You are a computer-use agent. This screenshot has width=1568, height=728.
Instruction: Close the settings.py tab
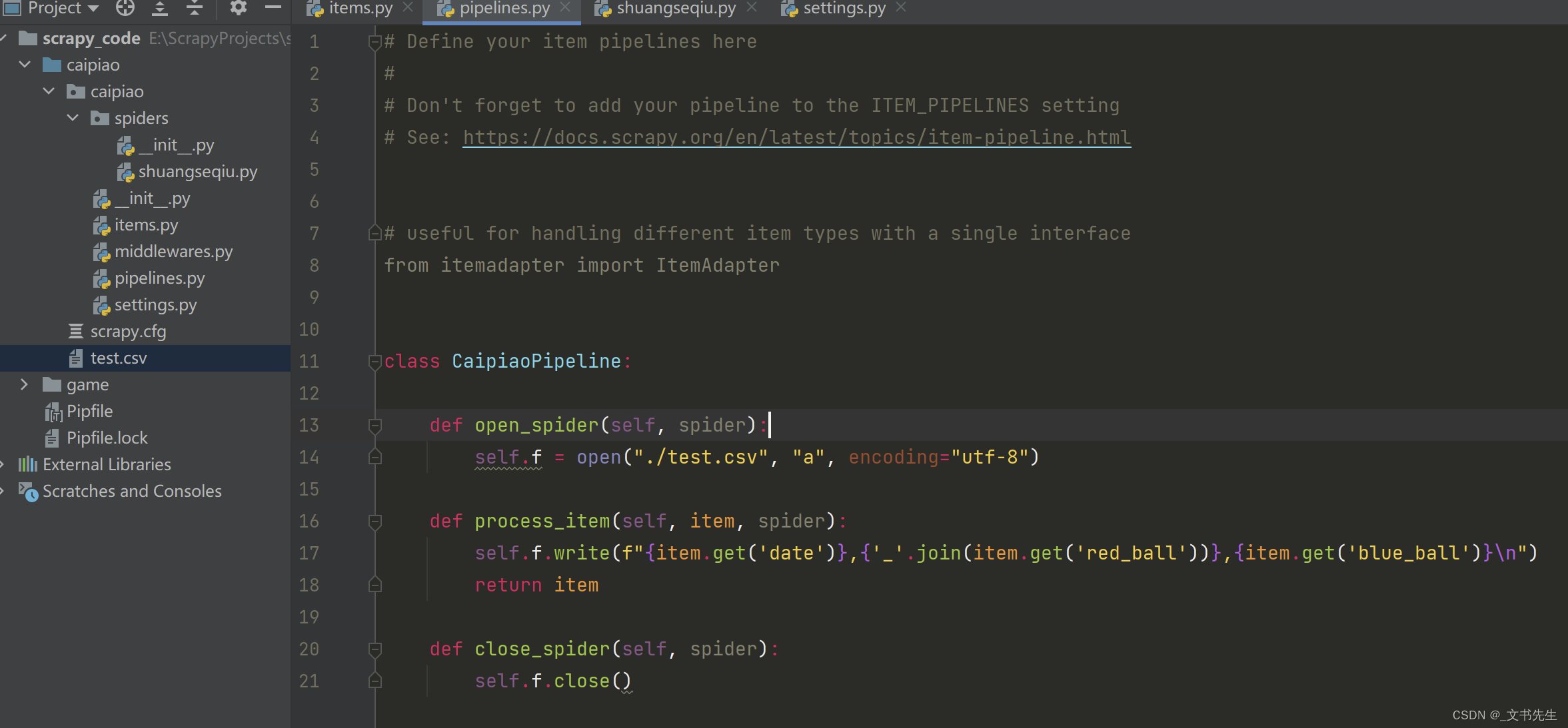(x=901, y=7)
